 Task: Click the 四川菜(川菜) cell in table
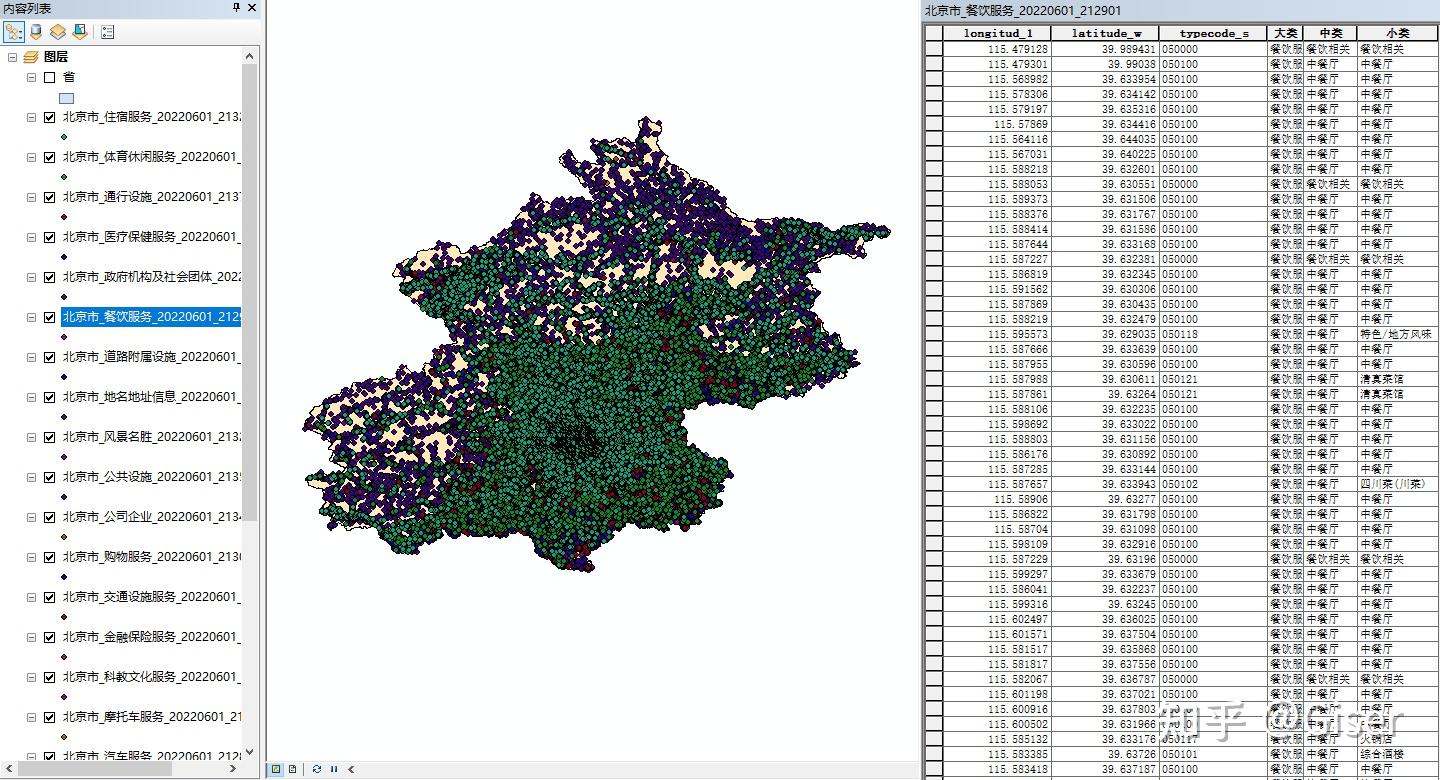coord(1397,484)
